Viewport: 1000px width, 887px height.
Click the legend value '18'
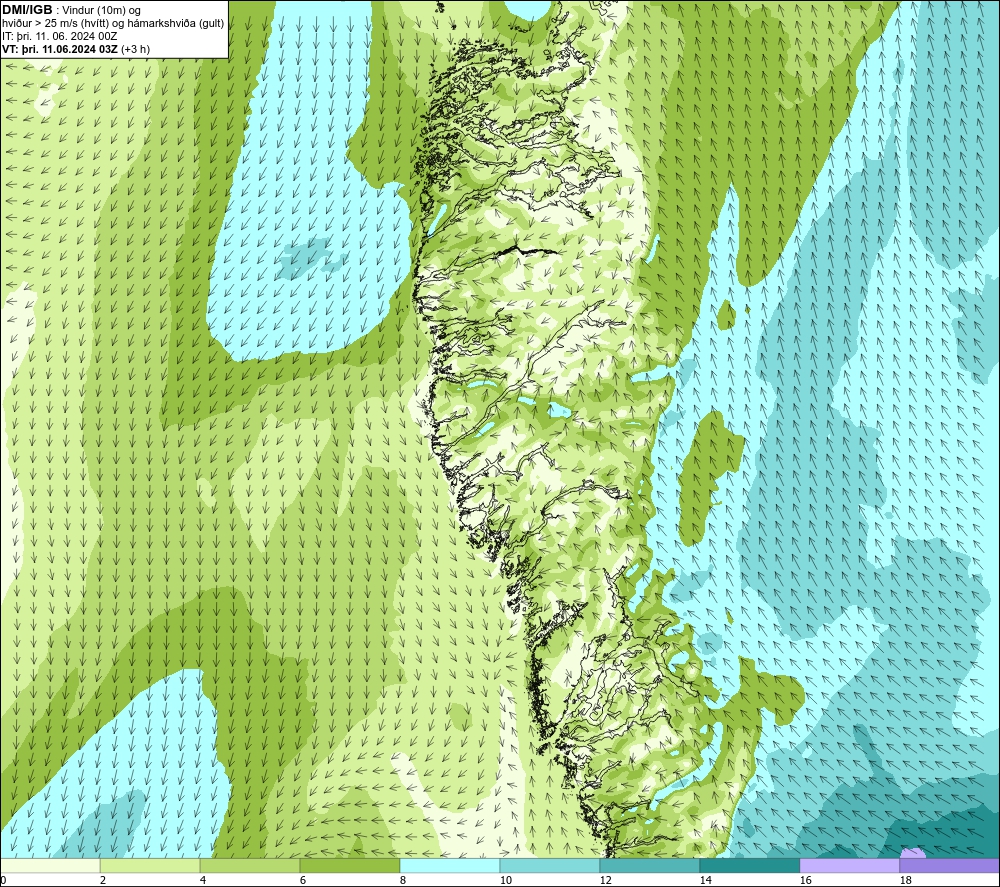coord(905,880)
